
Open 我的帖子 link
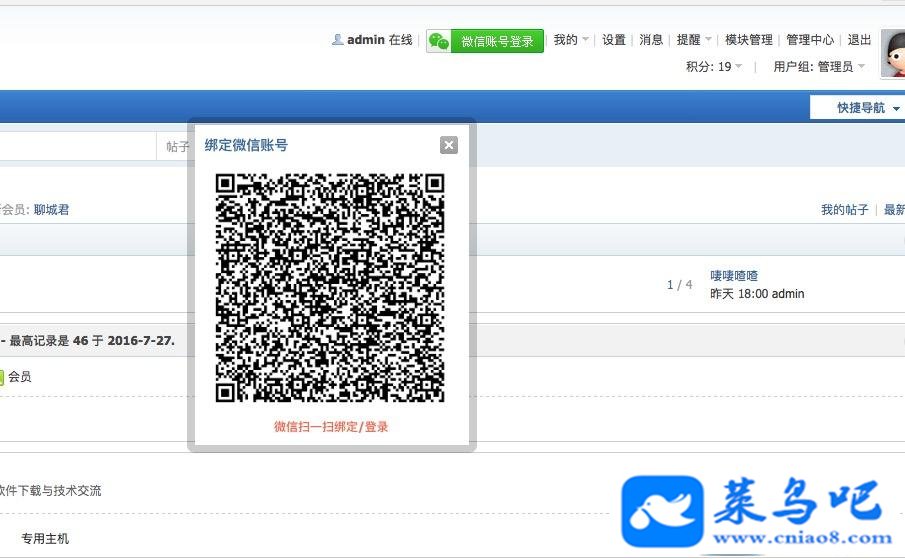point(844,209)
